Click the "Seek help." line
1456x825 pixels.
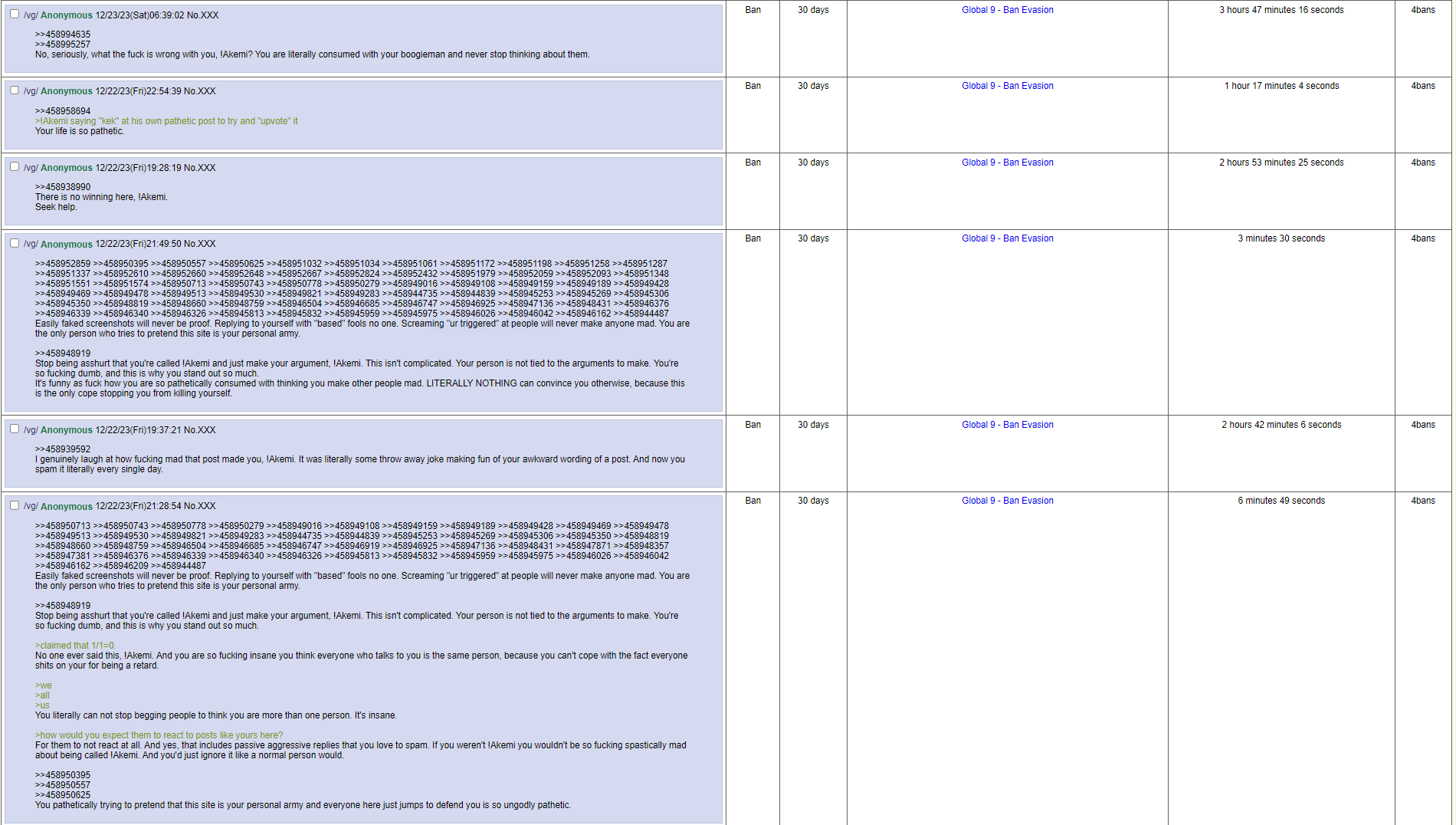coord(56,207)
